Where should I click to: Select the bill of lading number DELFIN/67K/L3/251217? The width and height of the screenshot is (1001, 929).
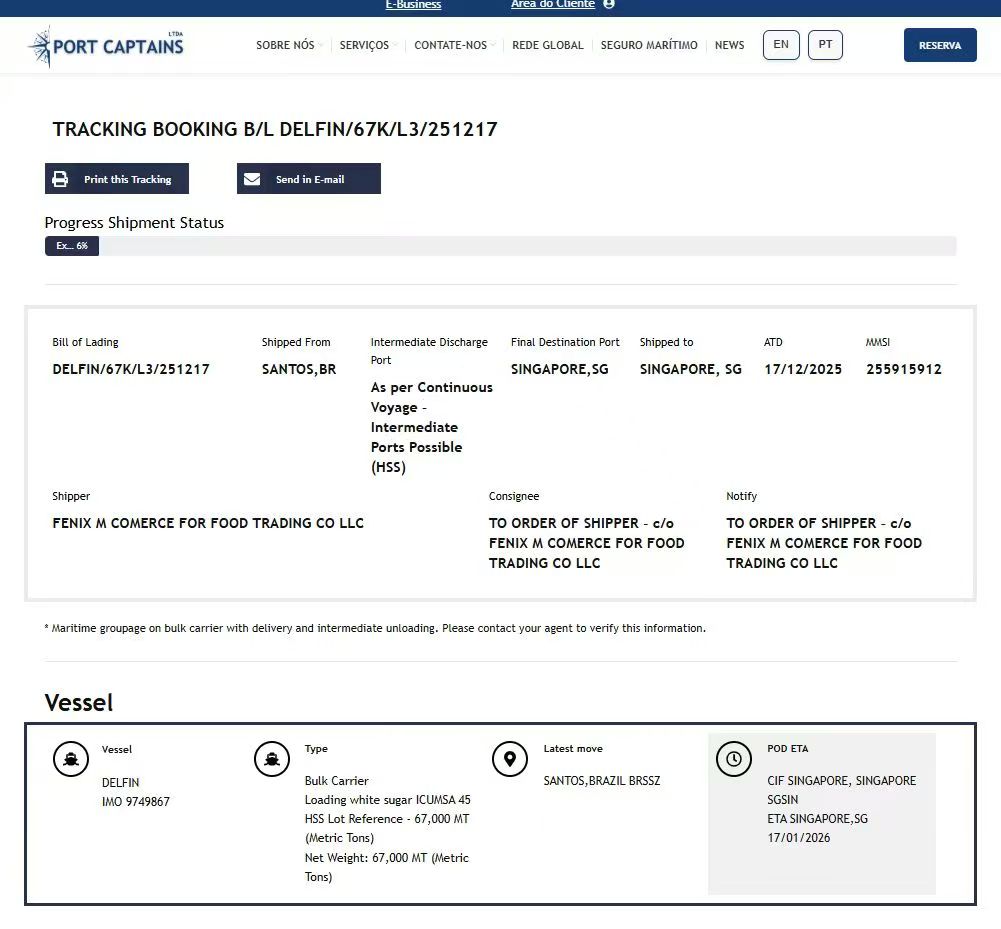coord(131,369)
